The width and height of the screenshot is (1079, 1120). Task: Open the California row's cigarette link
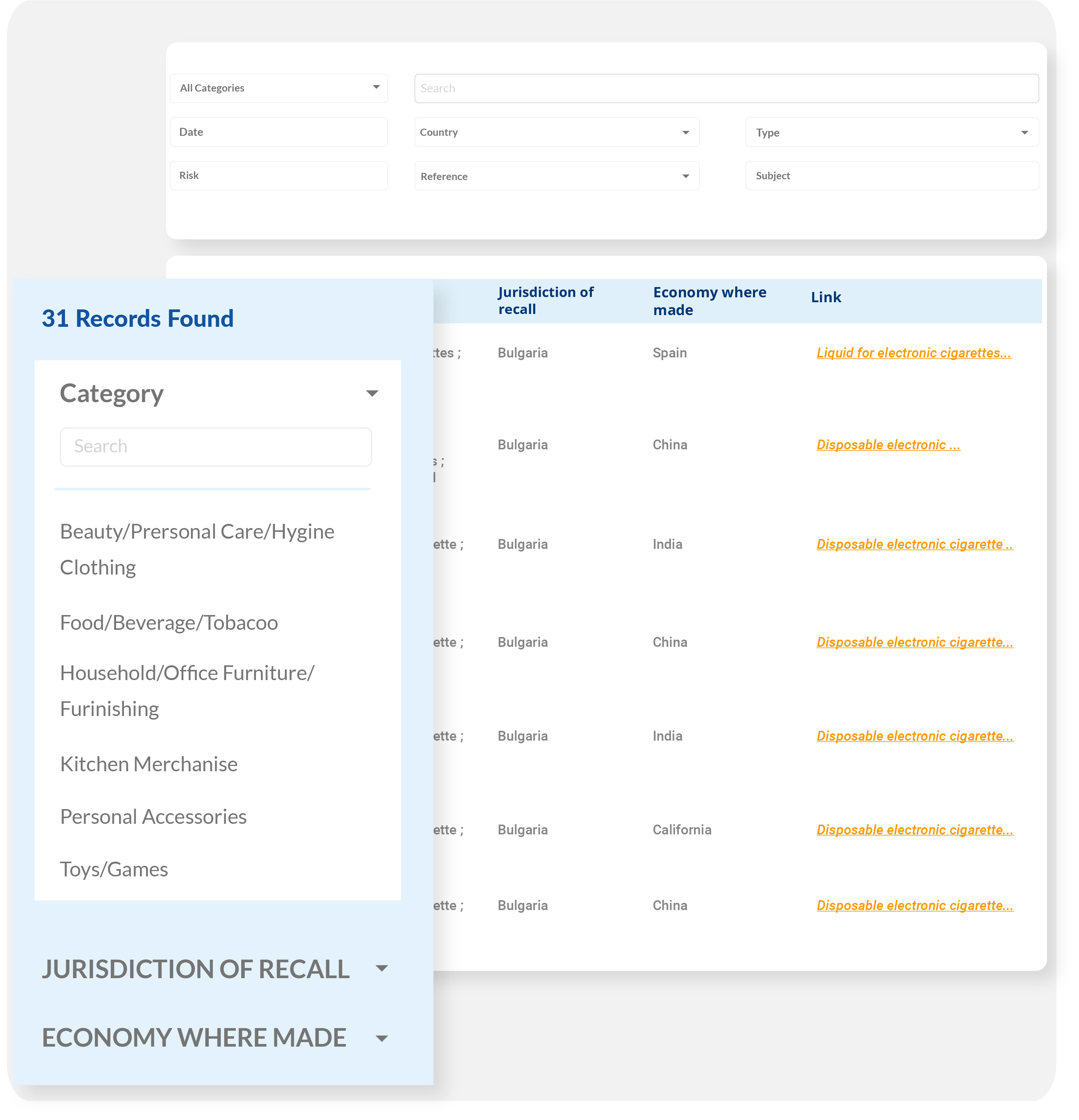(x=914, y=830)
